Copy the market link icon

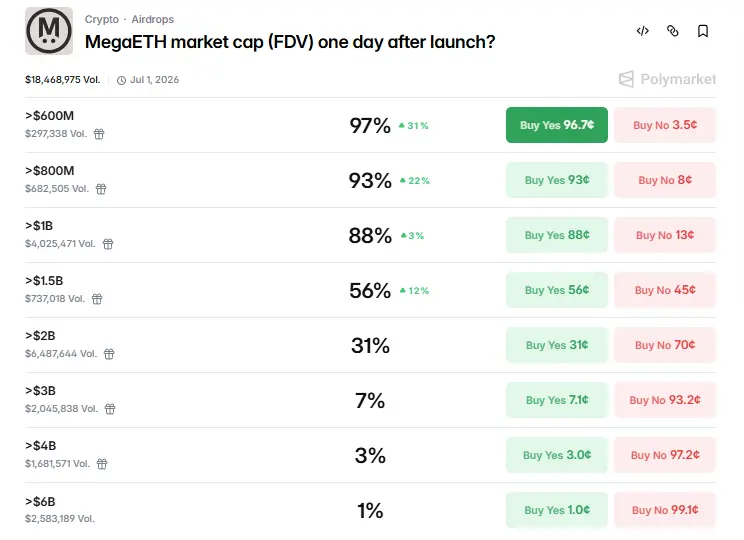pos(673,31)
